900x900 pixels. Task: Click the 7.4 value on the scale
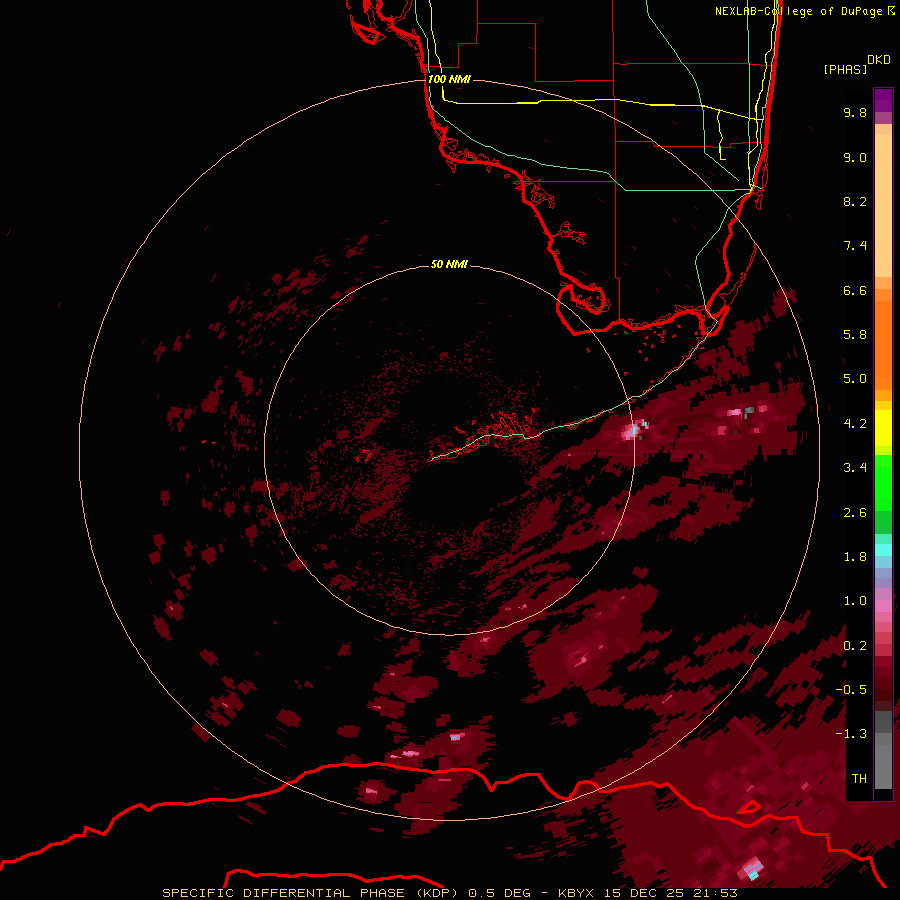855,246
